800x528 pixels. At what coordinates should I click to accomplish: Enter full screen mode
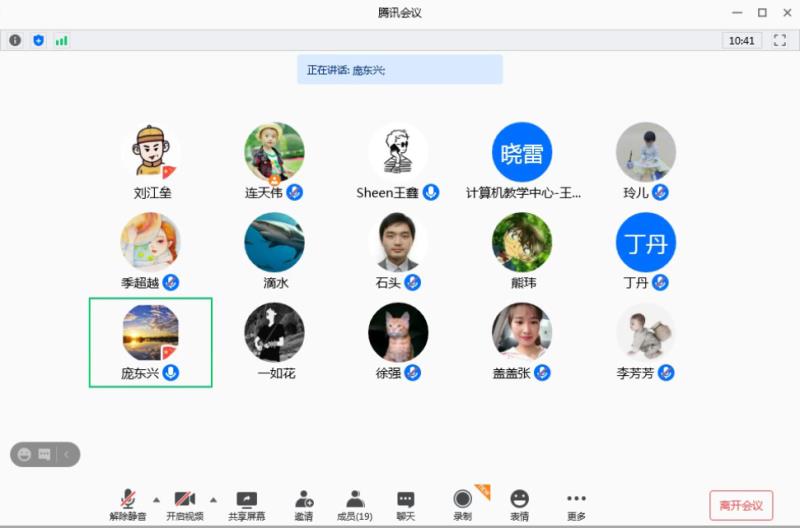click(780, 40)
